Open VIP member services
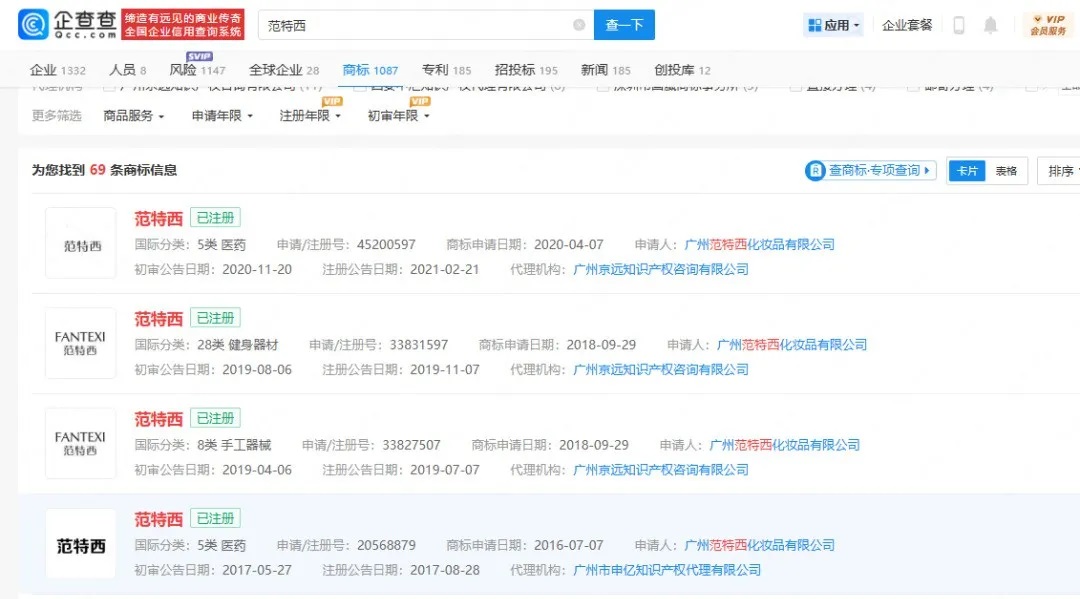 (x=1048, y=25)
